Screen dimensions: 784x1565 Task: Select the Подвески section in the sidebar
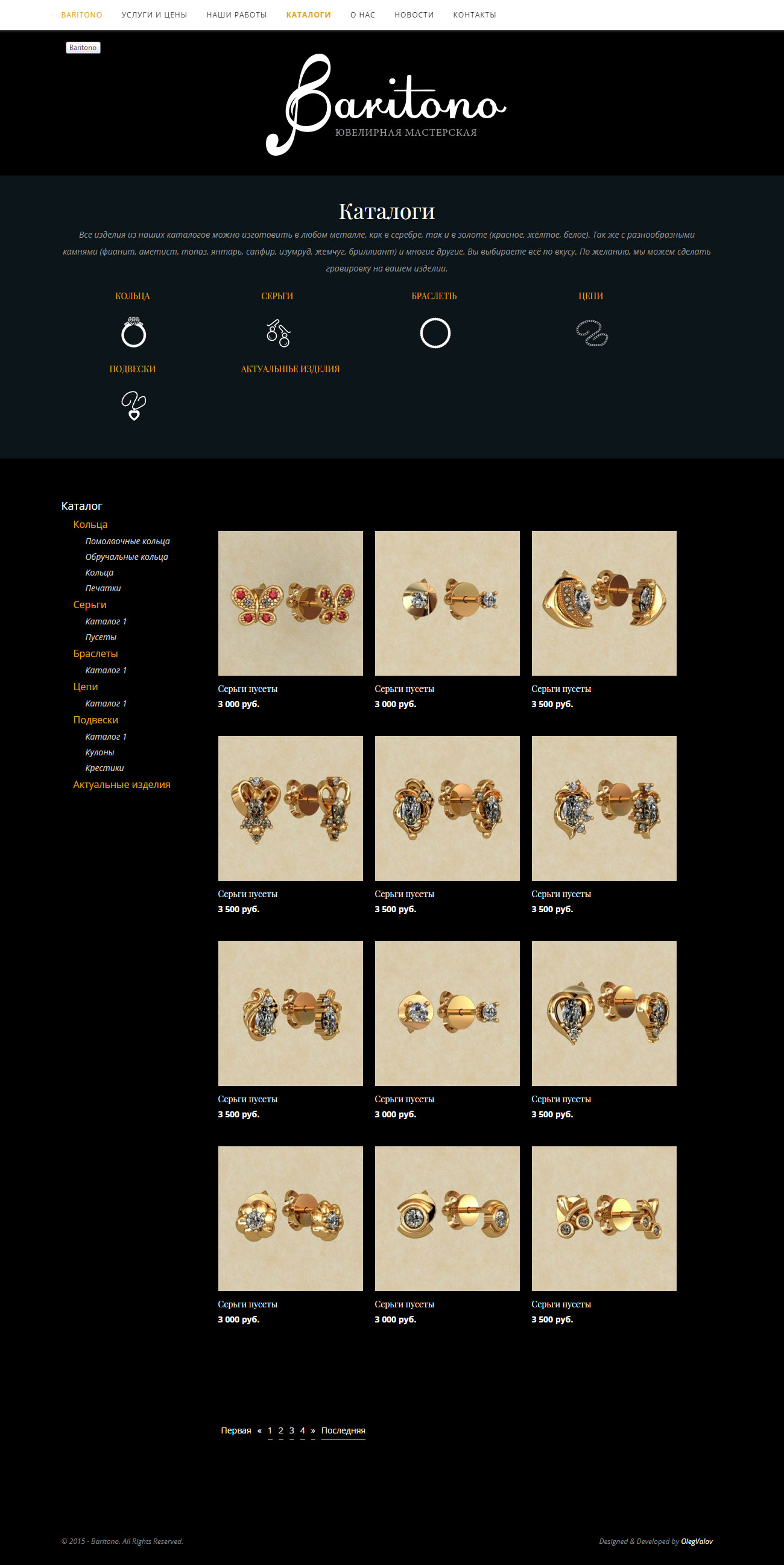pyautogui.click(x=95, y=720)
